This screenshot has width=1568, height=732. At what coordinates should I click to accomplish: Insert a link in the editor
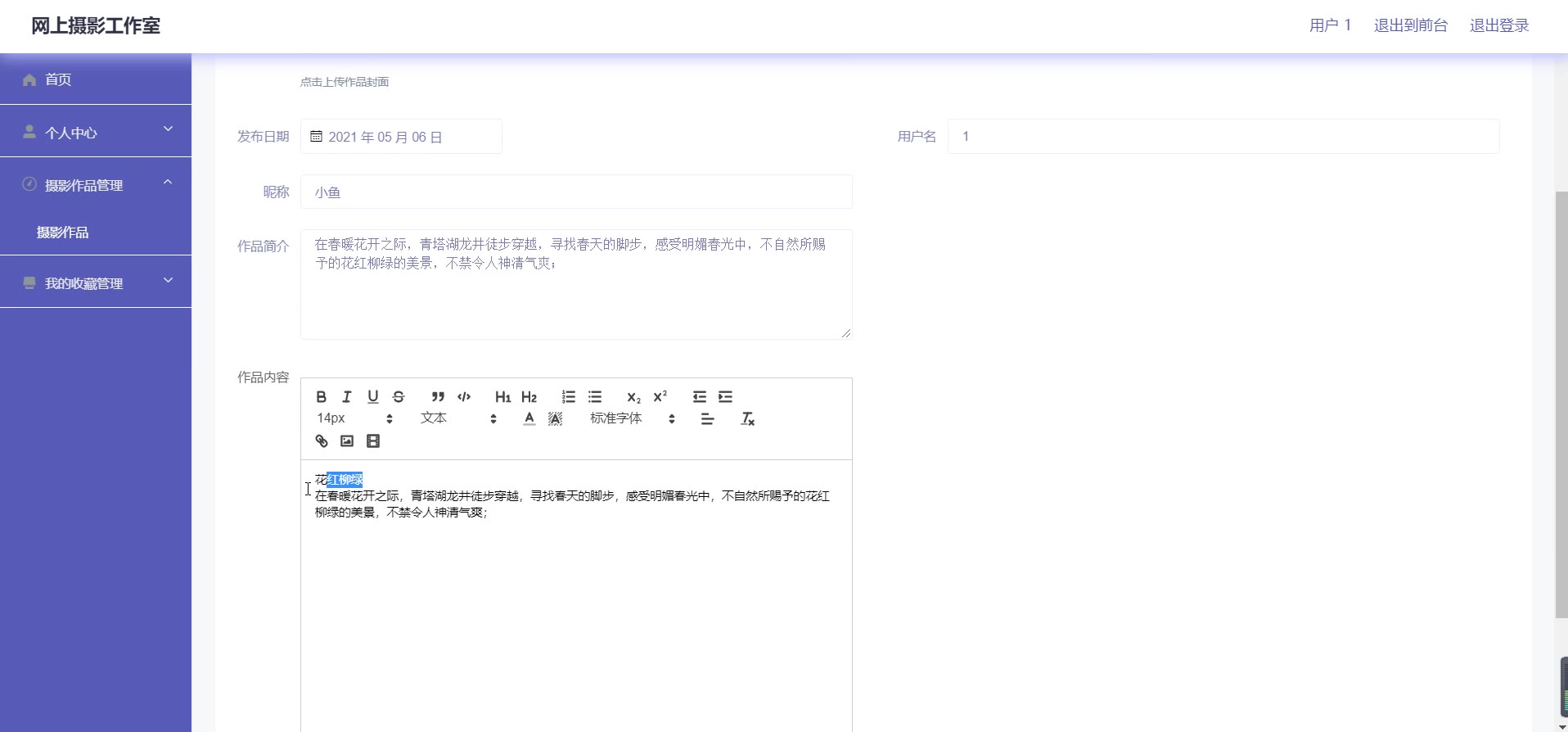point(322,441)
